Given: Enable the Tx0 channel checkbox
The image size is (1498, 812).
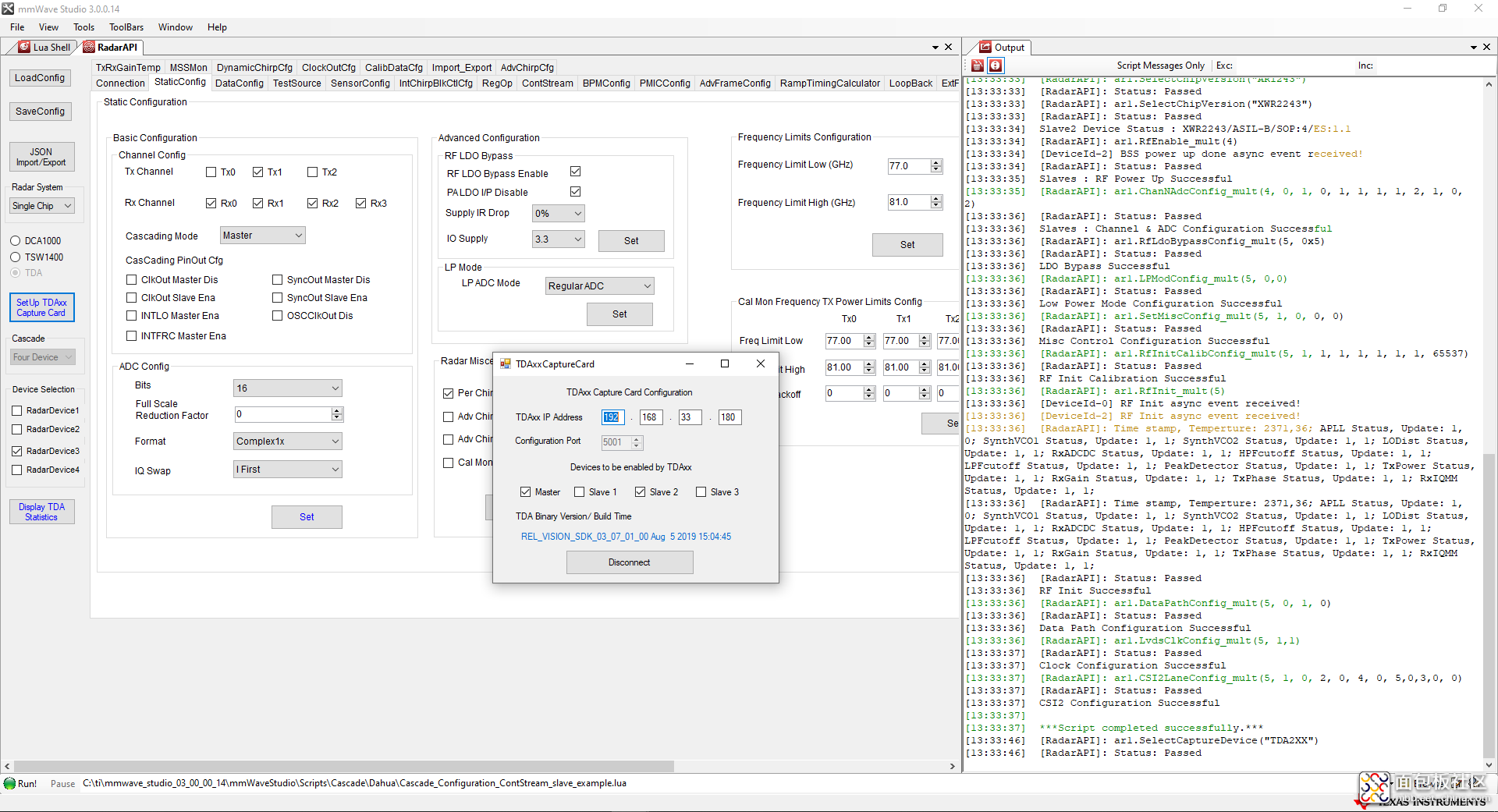Looking at the screenshot, I should [211, 172].
